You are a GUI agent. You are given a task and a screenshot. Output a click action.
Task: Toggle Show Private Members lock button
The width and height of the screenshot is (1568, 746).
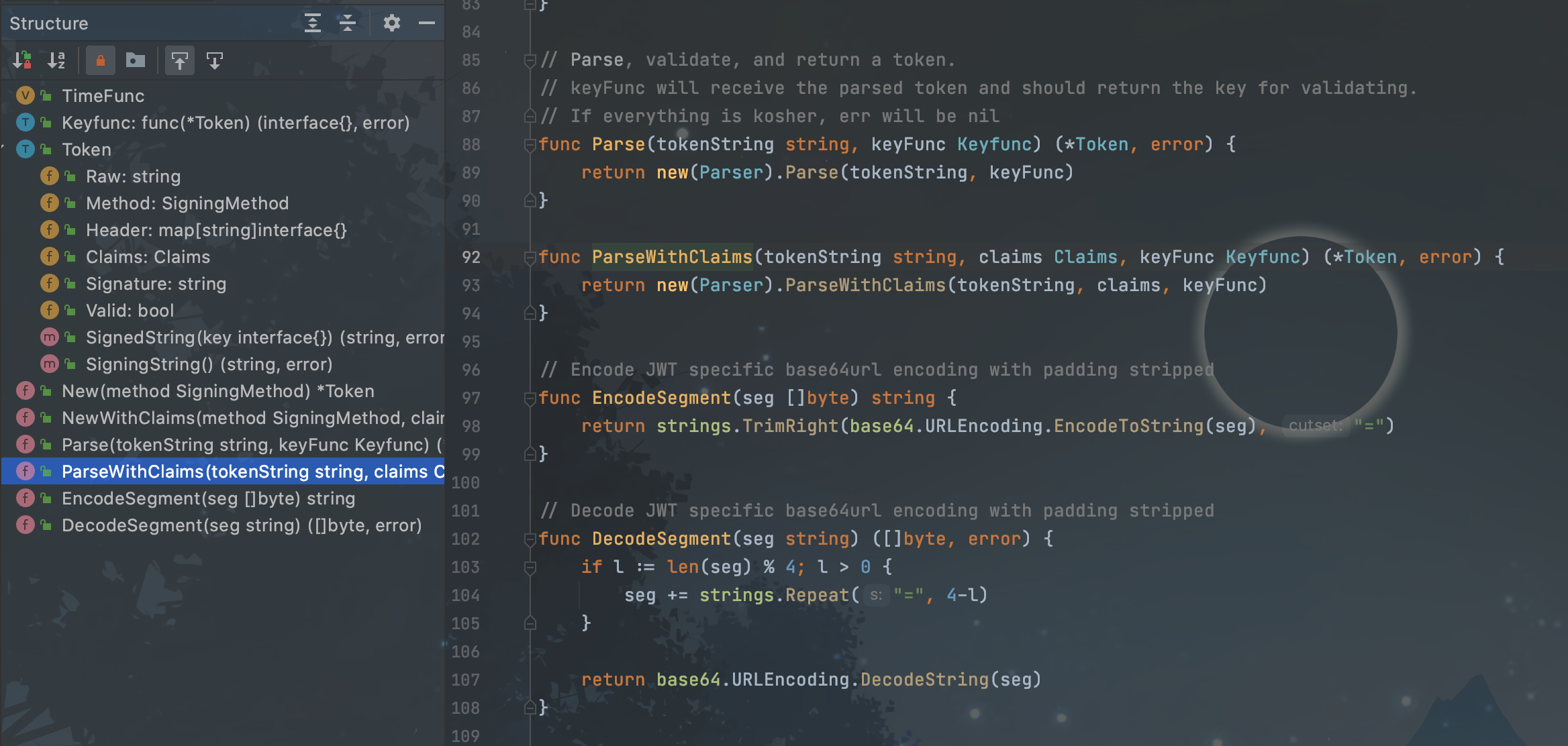point(100,60)
